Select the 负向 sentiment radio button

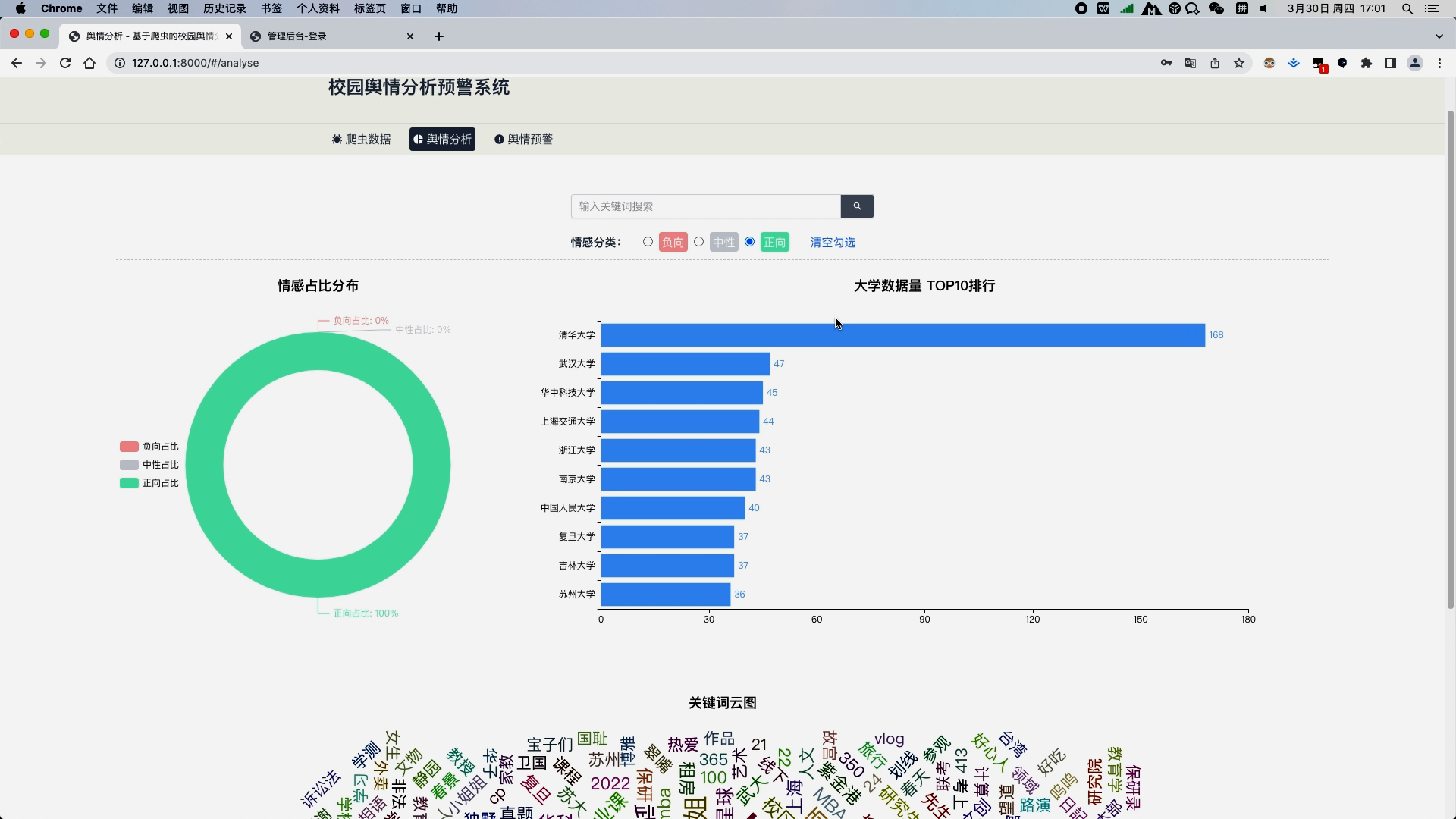[x=648, y=242]
